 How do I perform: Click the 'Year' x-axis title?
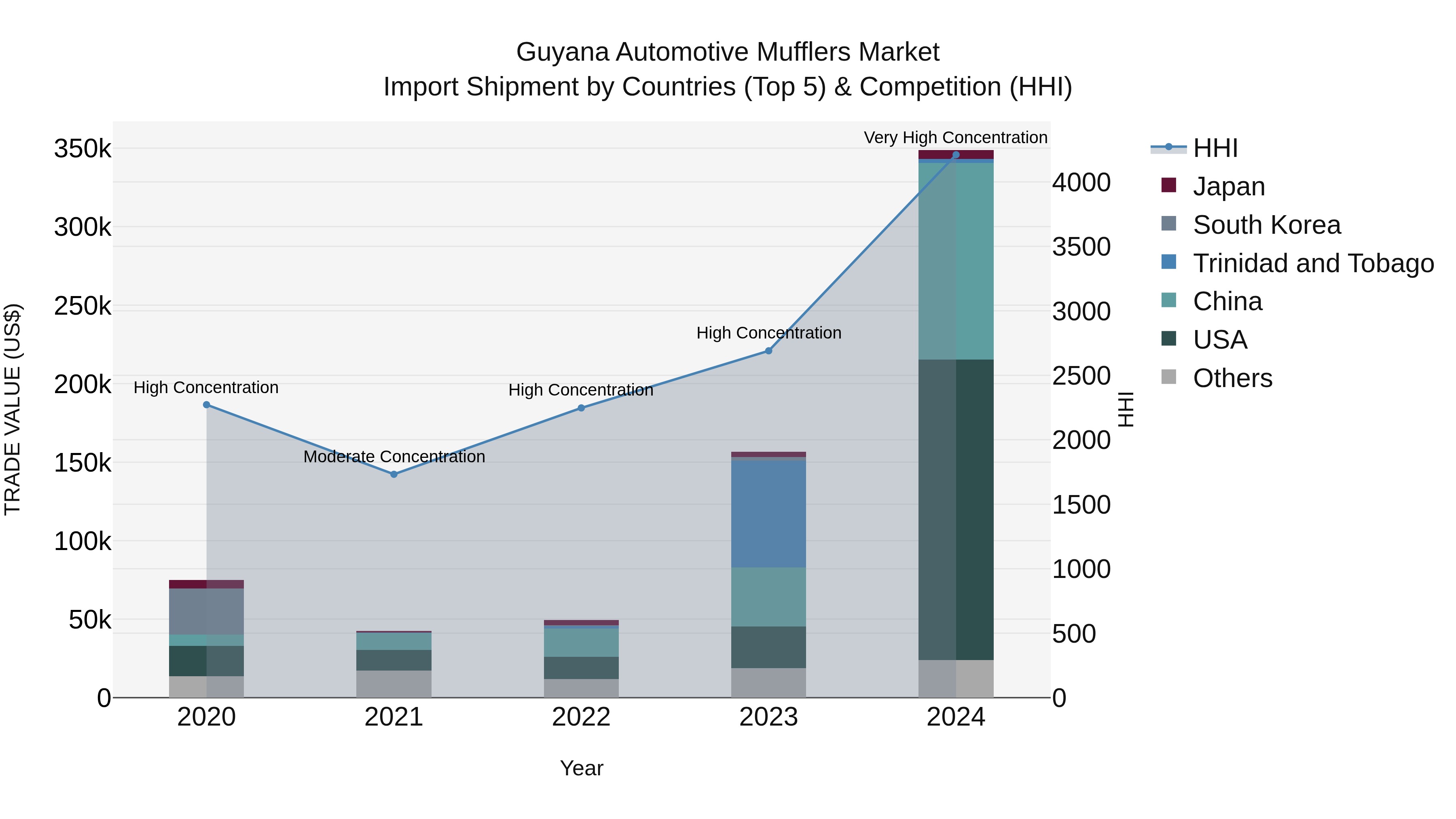pos(582,768)
